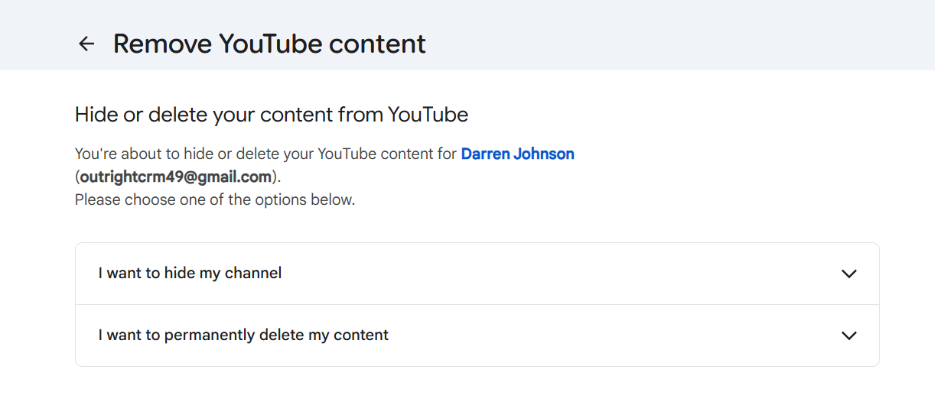Go back using the left arrow icon
936x415 pixels.
click(87, 44)
